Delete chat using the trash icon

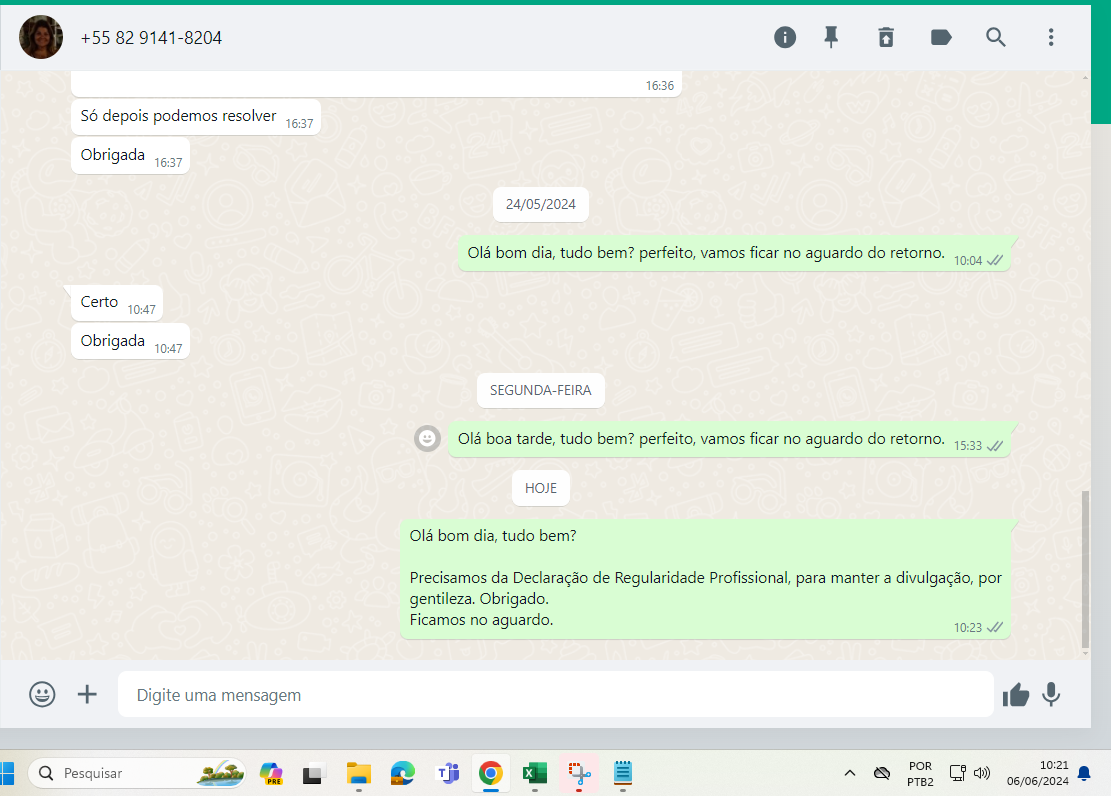click(x=886, y=37)
